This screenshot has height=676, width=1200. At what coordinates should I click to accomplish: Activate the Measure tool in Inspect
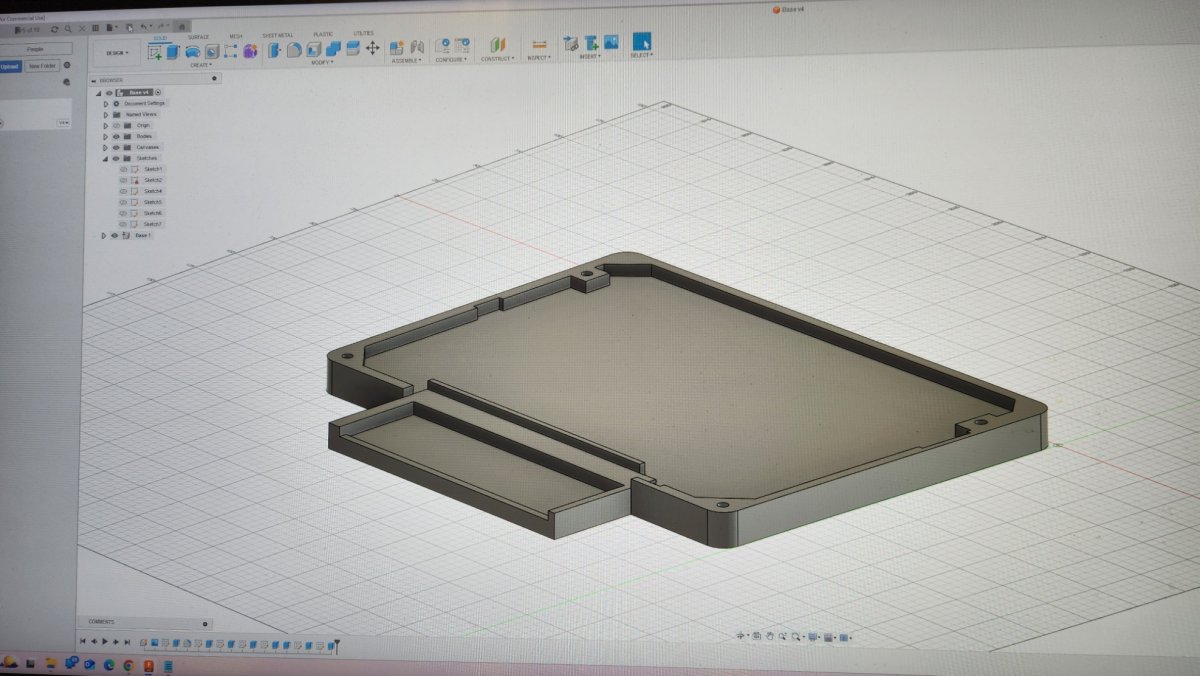click(539, 45)
